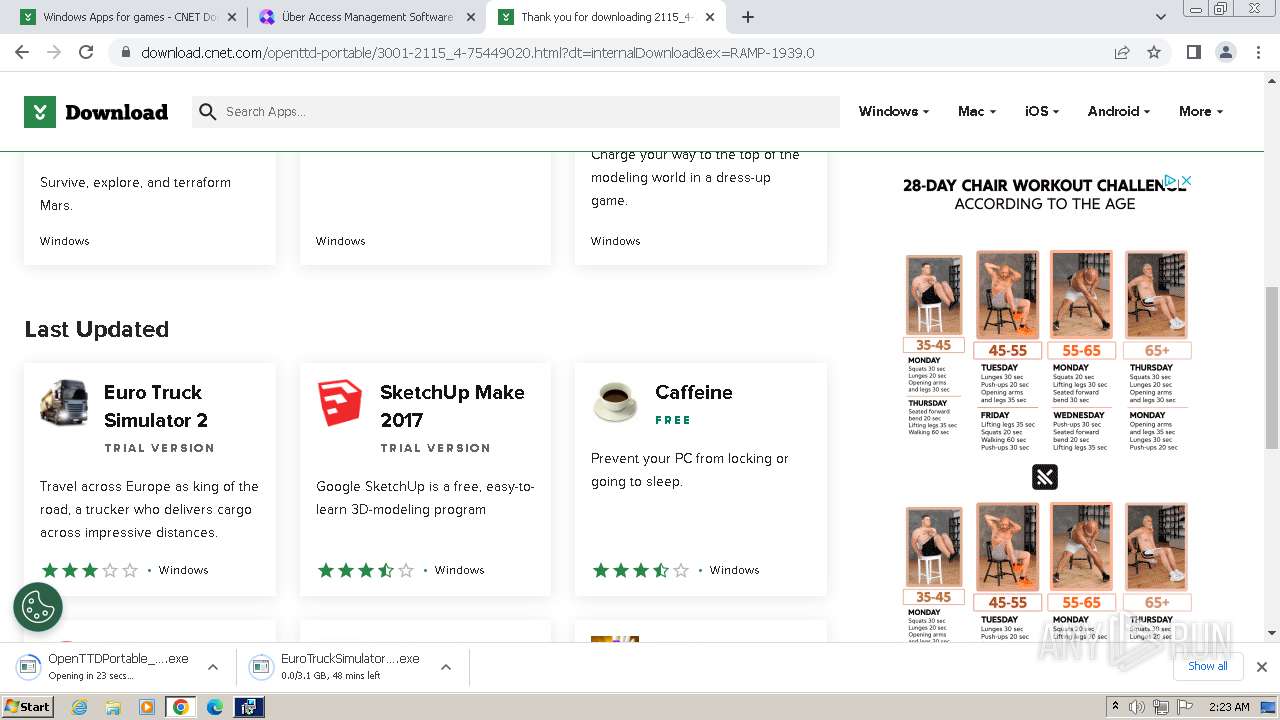Click 'Survive, explore, and terraform Mars' text
Screen dimensions: 1280x720
pyautogui.click(x=136, y=194)
